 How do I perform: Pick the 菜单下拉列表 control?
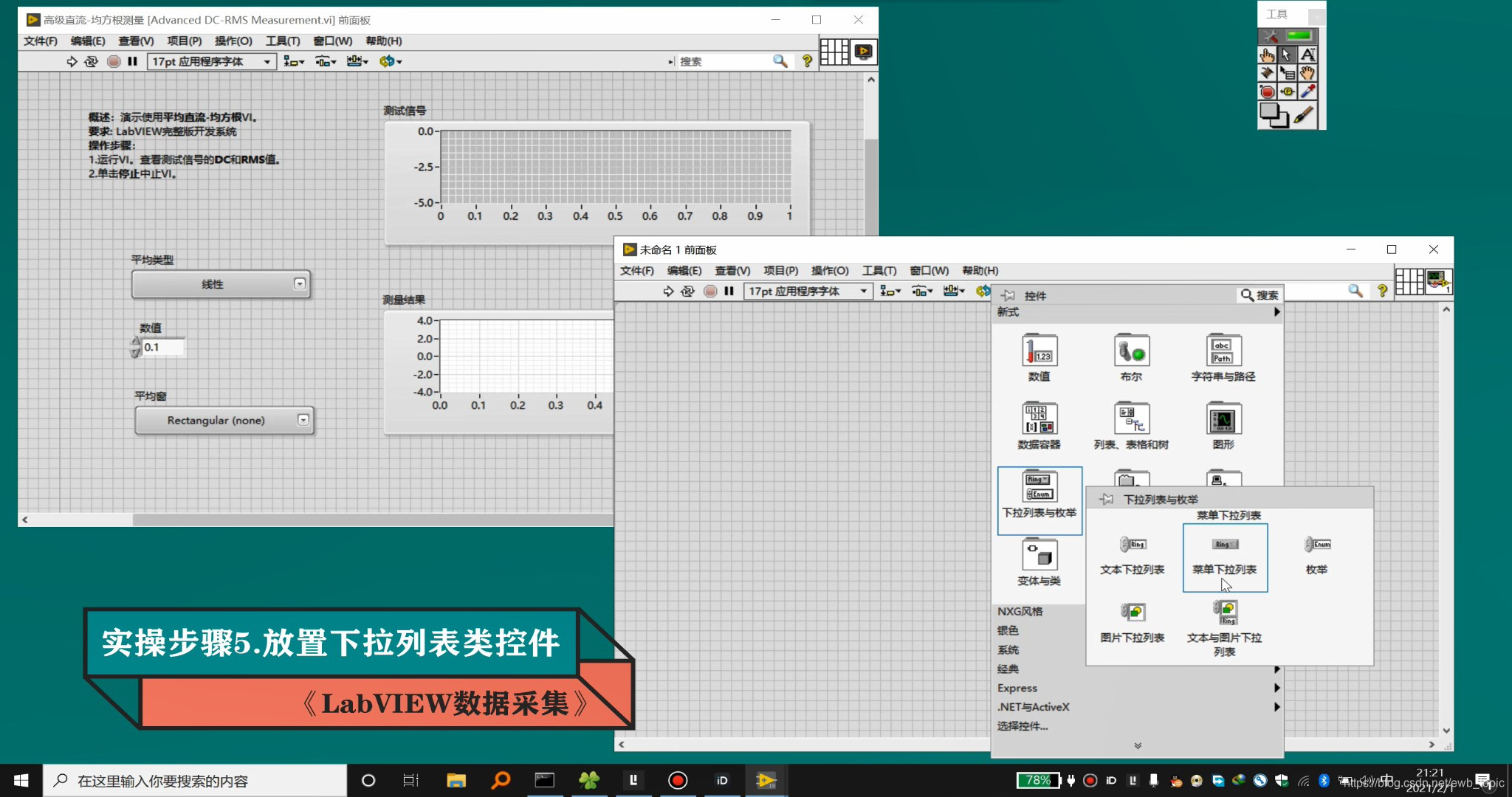(x=1225, y=557)
